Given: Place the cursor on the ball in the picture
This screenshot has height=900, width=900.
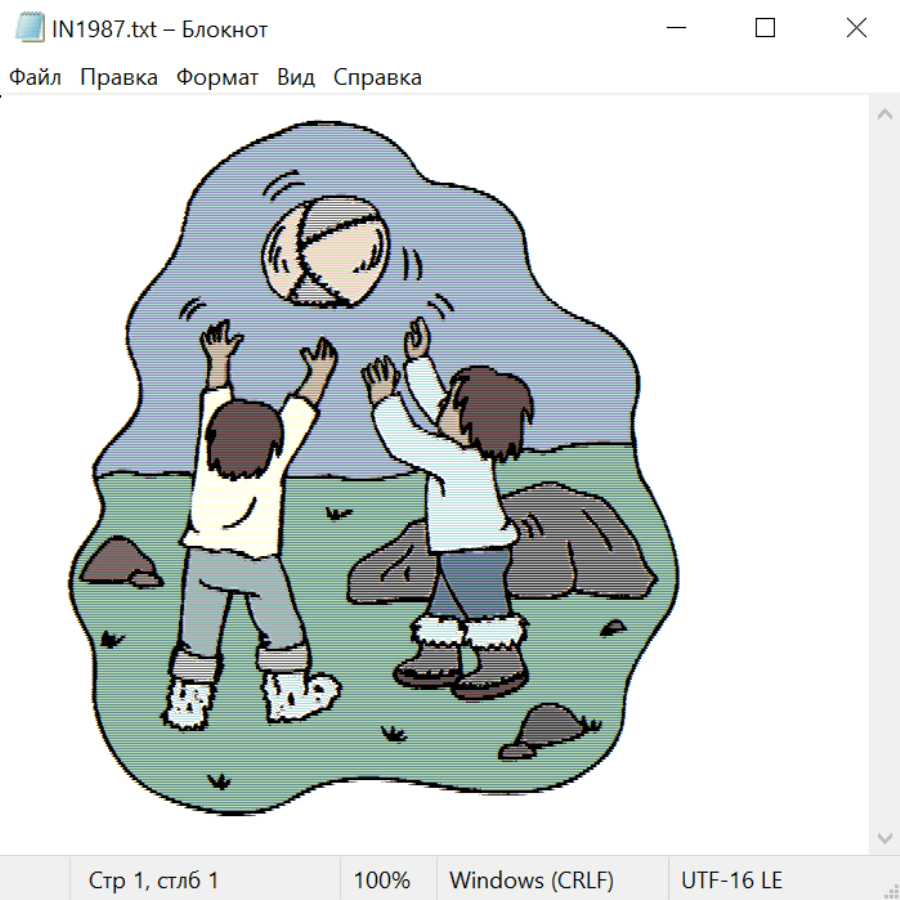Looking at the screenshot, I should tap(322, 250).
